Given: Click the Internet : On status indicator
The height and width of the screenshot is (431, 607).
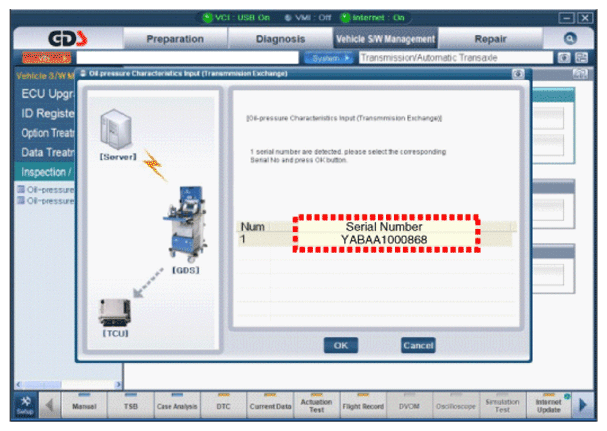Looking at the screenshot, I should point(372,17).
